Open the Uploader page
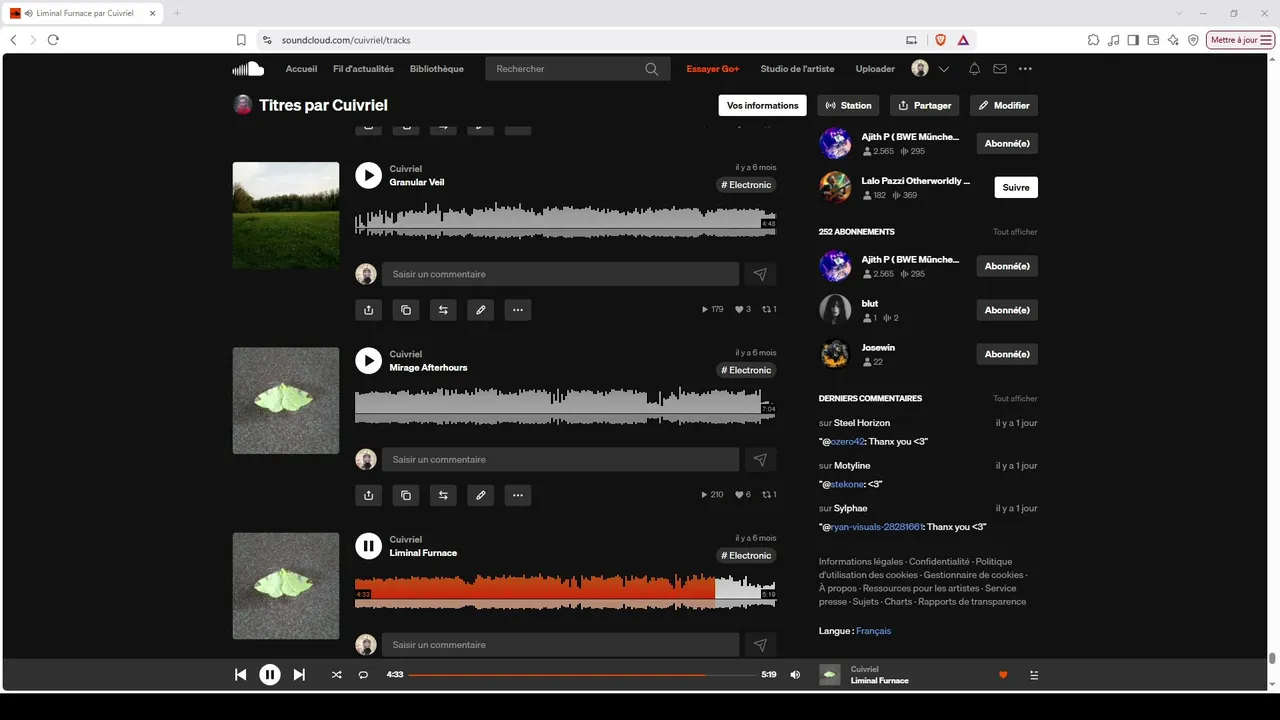Screen dimensions: 1280x720 875,69
